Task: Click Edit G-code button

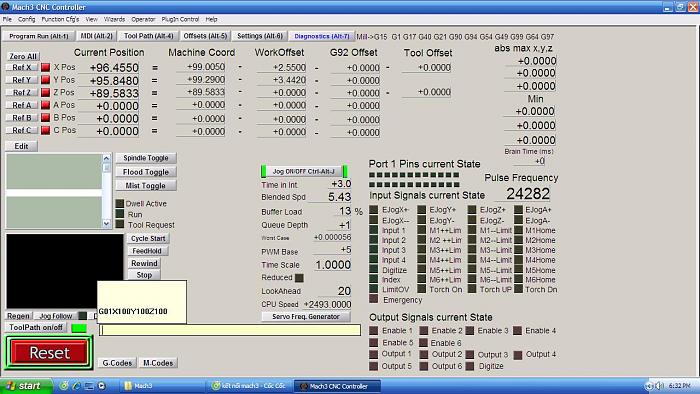Action: pyautogui.click(x=21, y=146)
